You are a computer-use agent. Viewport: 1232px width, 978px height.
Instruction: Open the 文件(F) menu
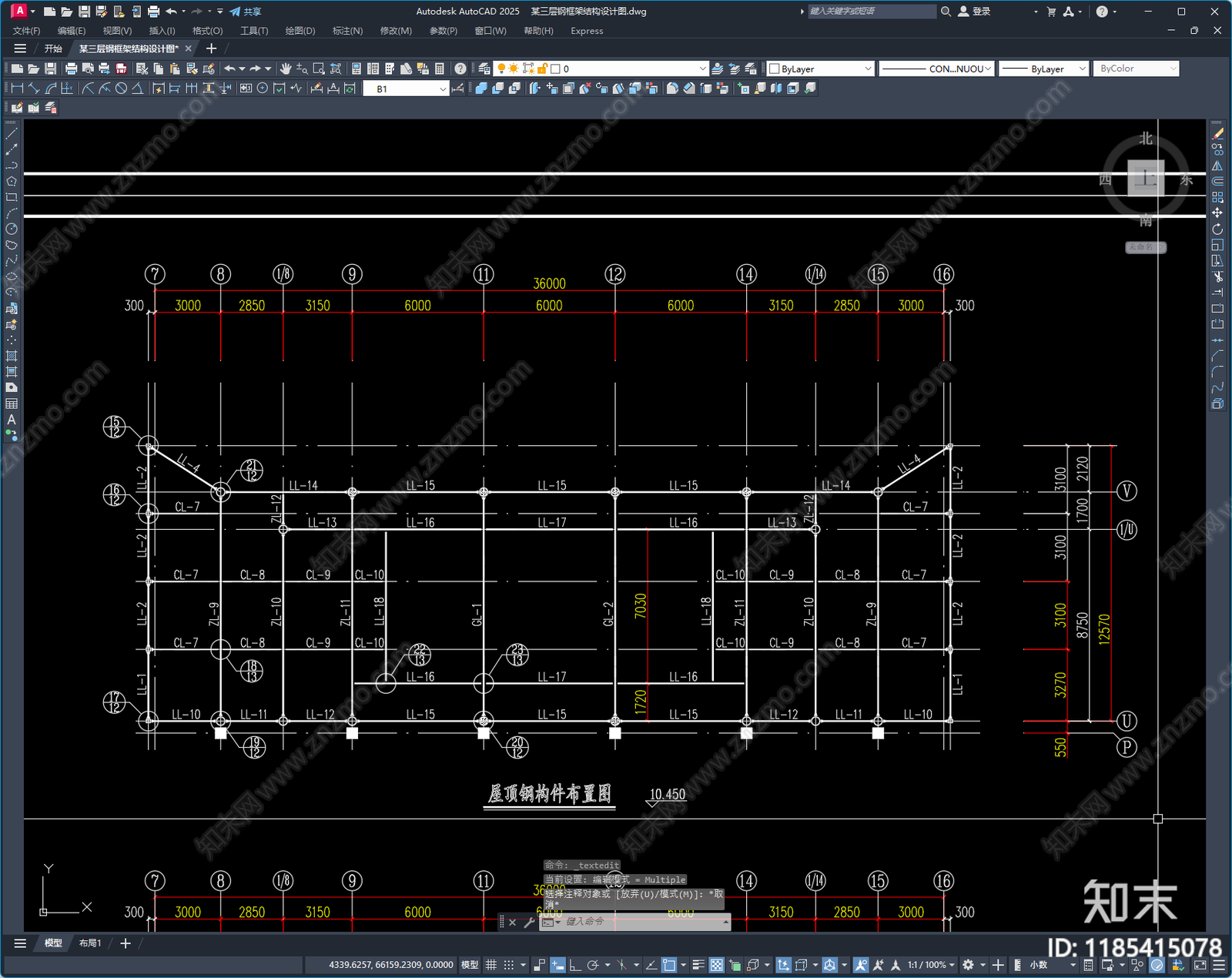26,31
